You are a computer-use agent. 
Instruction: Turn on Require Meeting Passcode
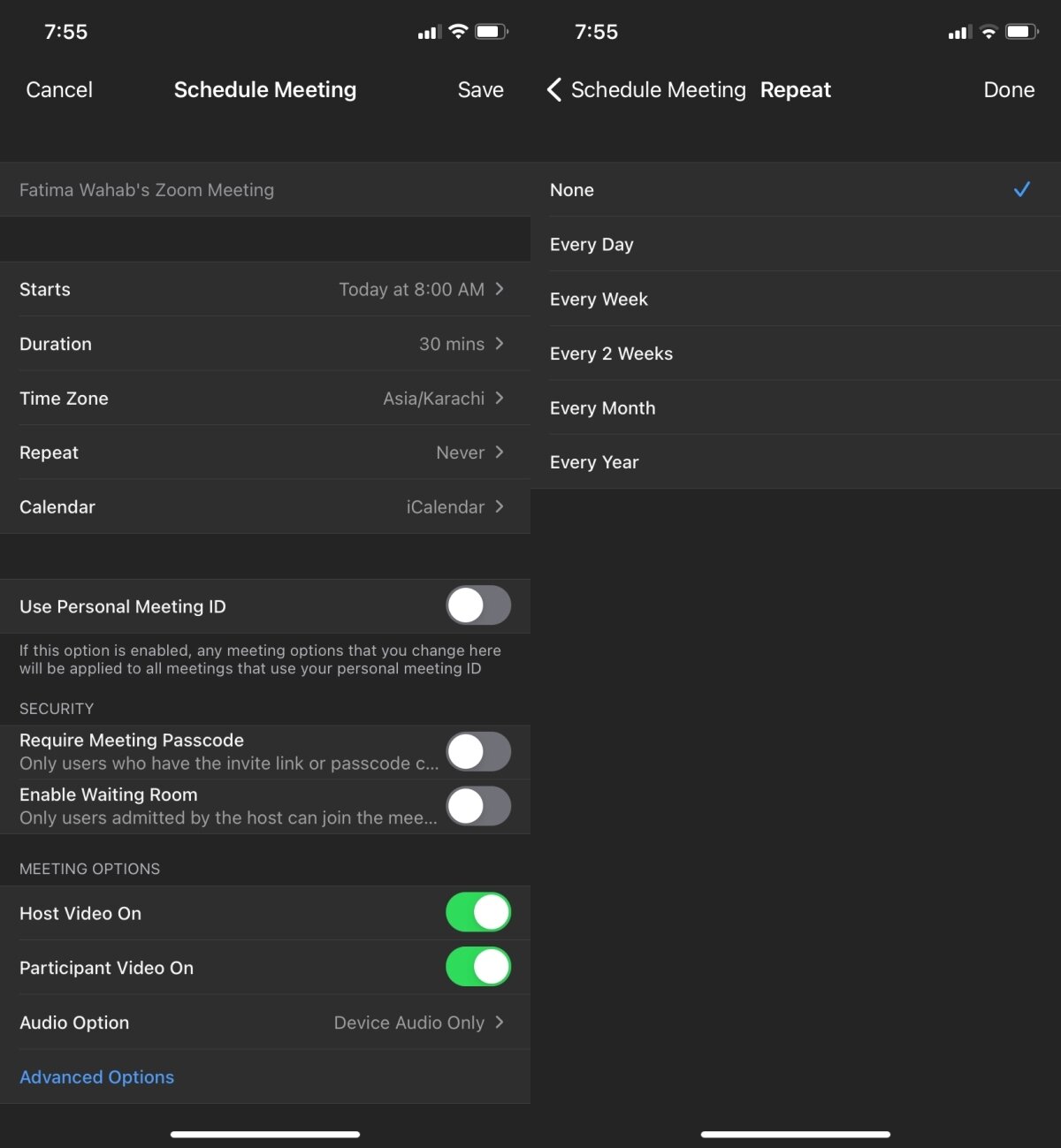click(477, 752)
